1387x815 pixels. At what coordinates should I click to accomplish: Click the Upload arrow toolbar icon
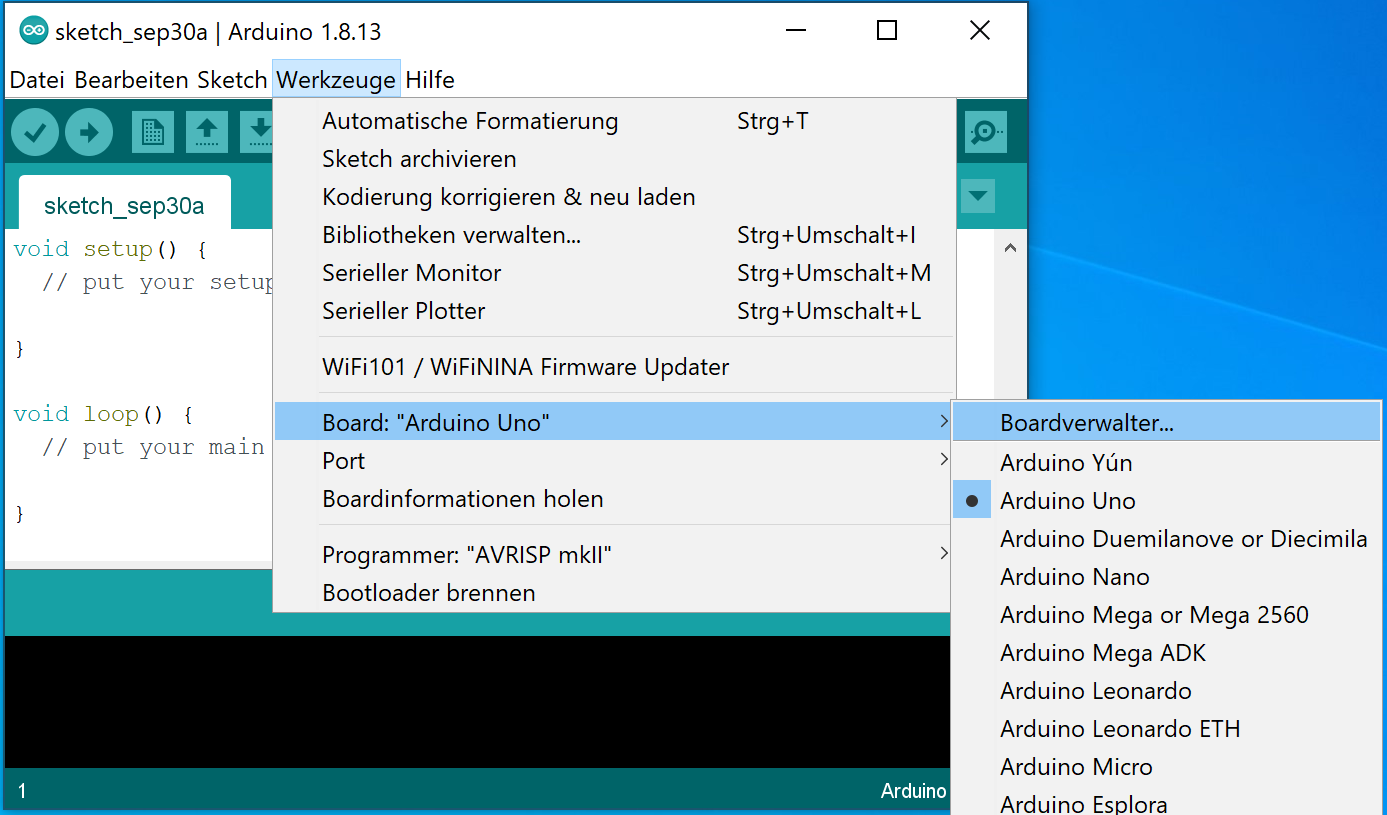click(89, 132)
